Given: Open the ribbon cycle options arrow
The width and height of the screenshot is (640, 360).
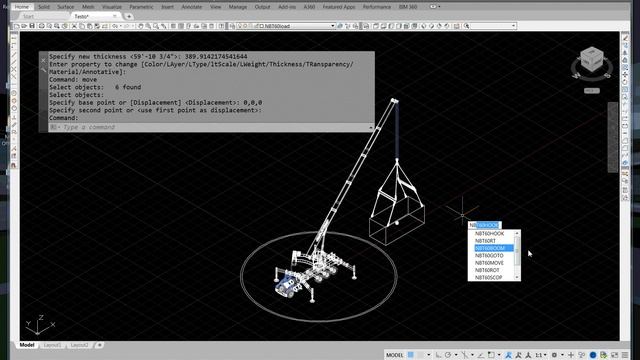Looking at the screenshot, I should (439, 7).
